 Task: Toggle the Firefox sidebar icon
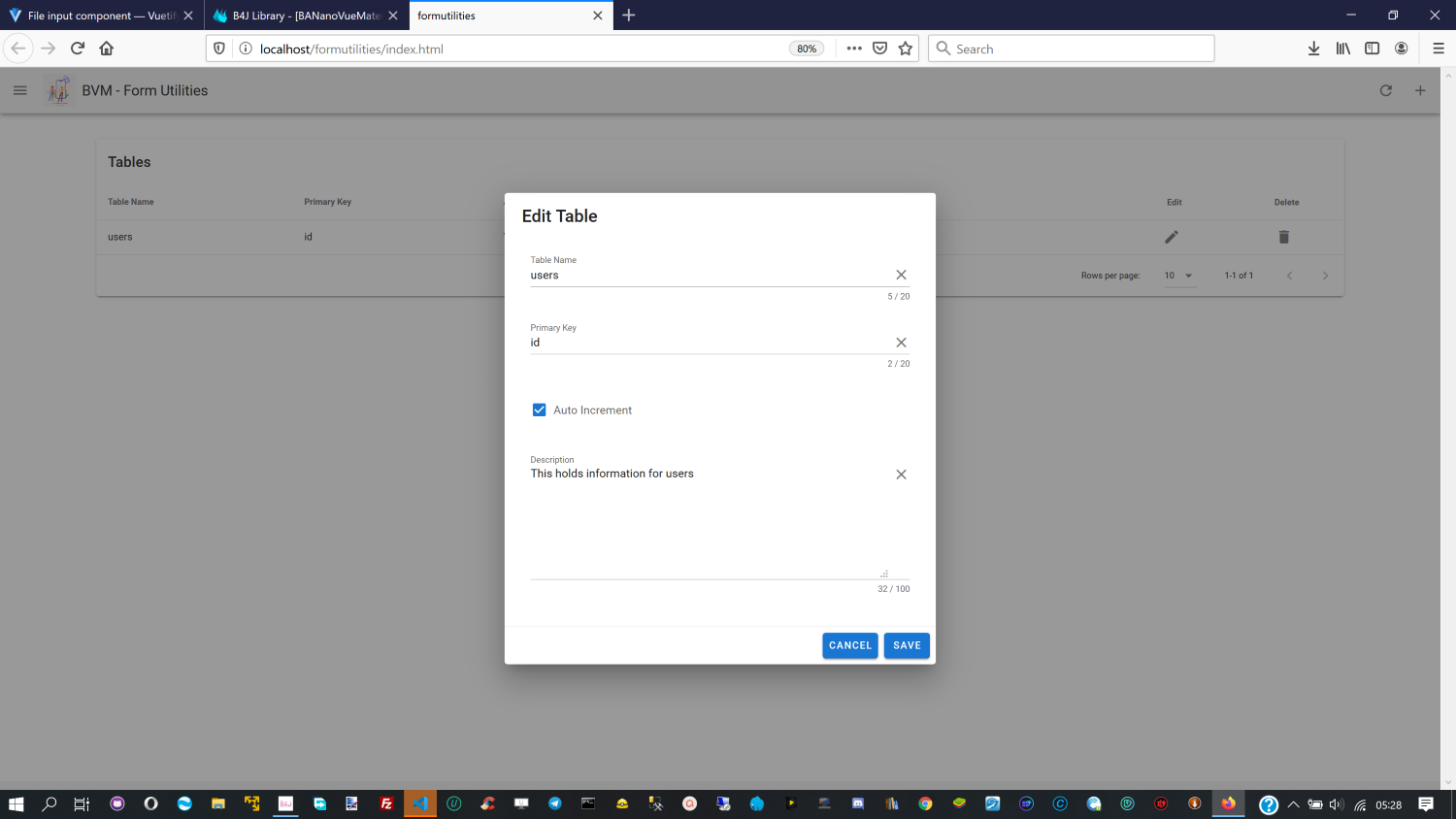tap(1372, 49)
